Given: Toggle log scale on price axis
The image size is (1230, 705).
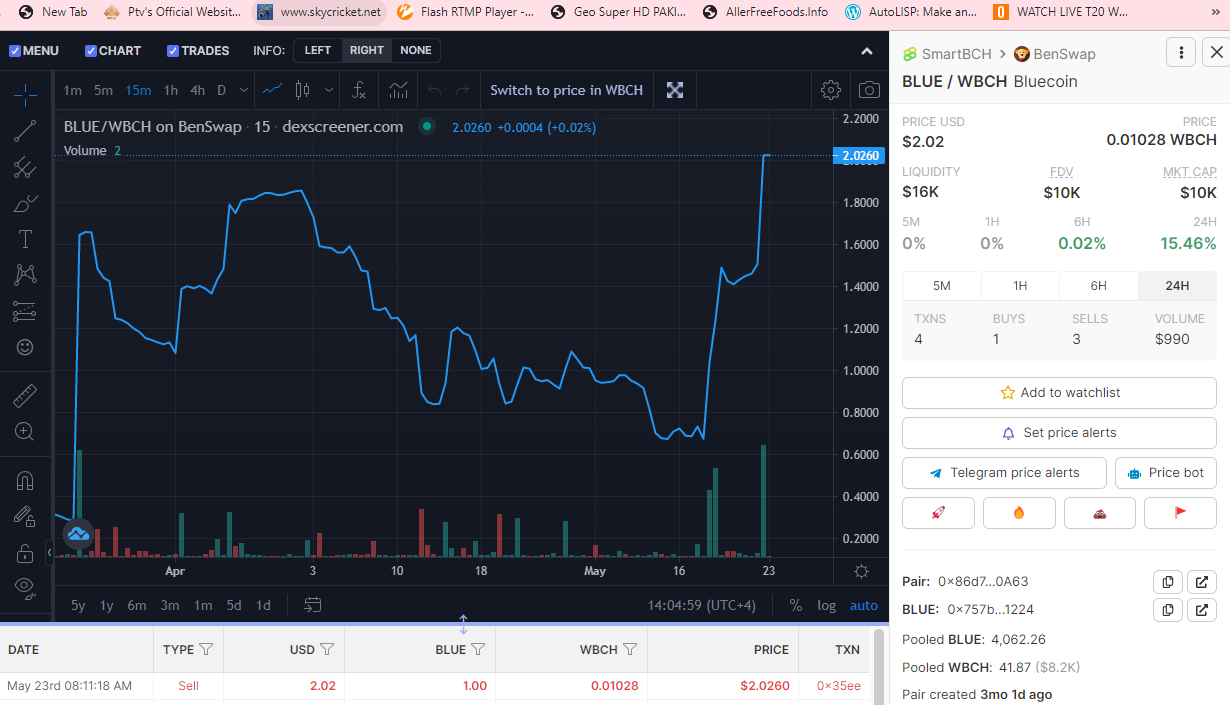Looking at the screenshot, I should pyautogui.click(x=826, y=605).
